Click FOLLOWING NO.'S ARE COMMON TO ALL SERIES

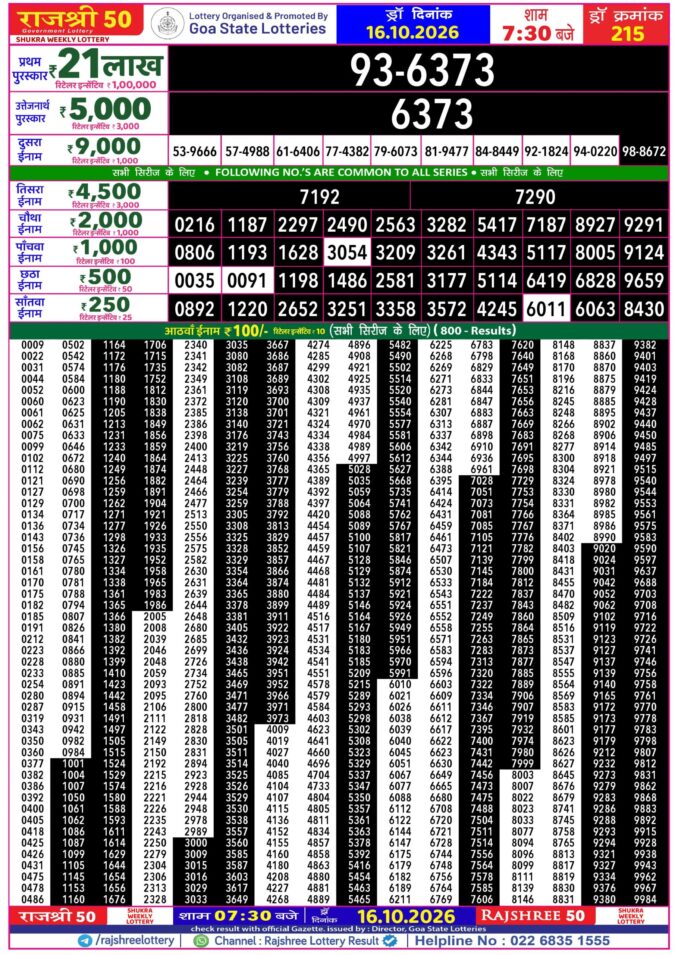[x=341, y=172]
